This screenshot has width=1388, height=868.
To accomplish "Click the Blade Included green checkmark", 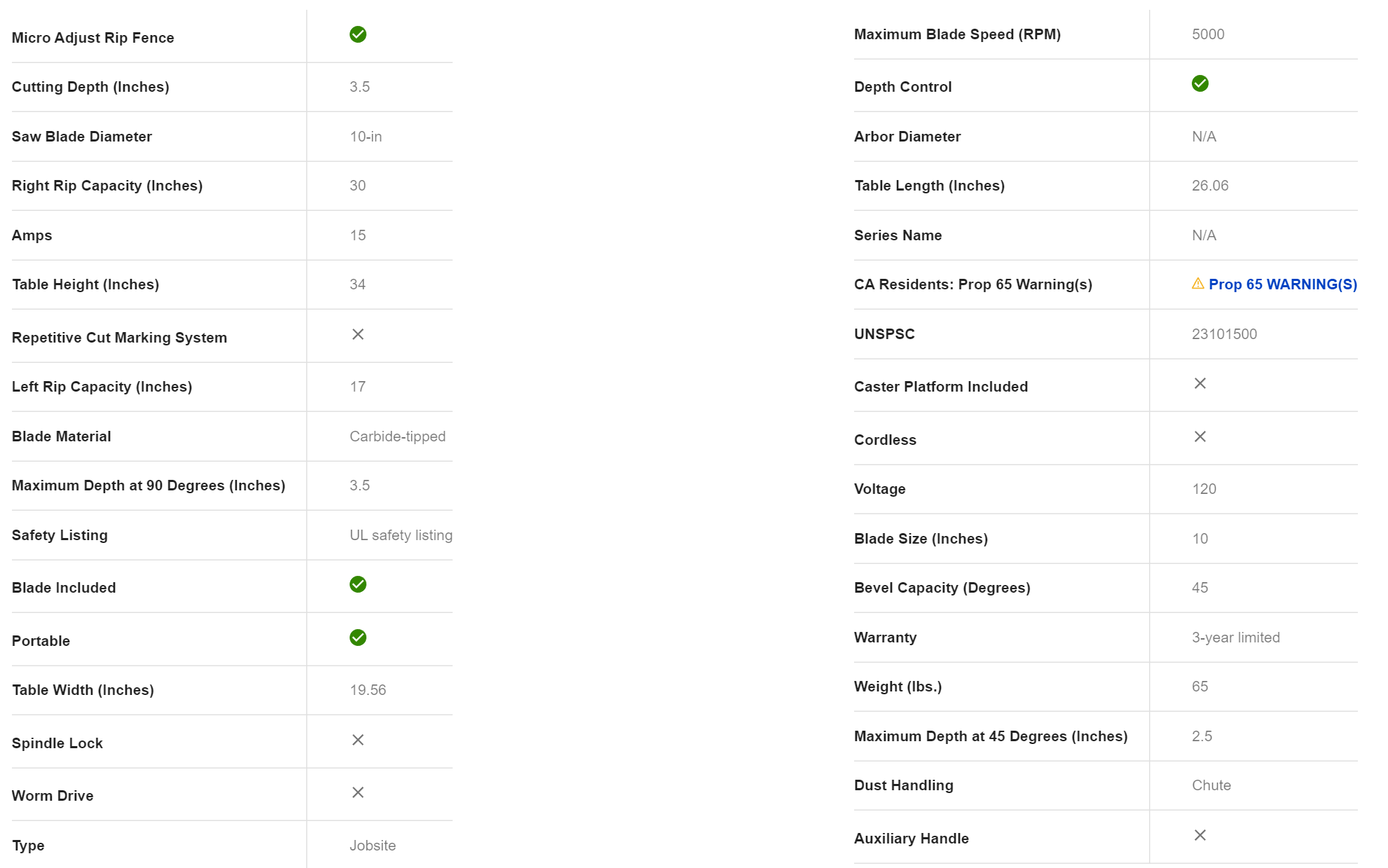I will 358,584.
